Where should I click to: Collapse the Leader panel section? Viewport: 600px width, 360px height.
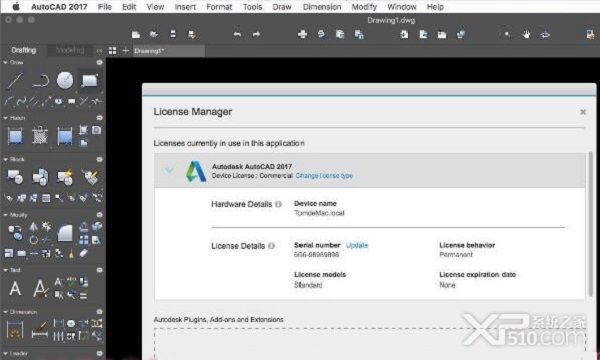pos(5,353)
